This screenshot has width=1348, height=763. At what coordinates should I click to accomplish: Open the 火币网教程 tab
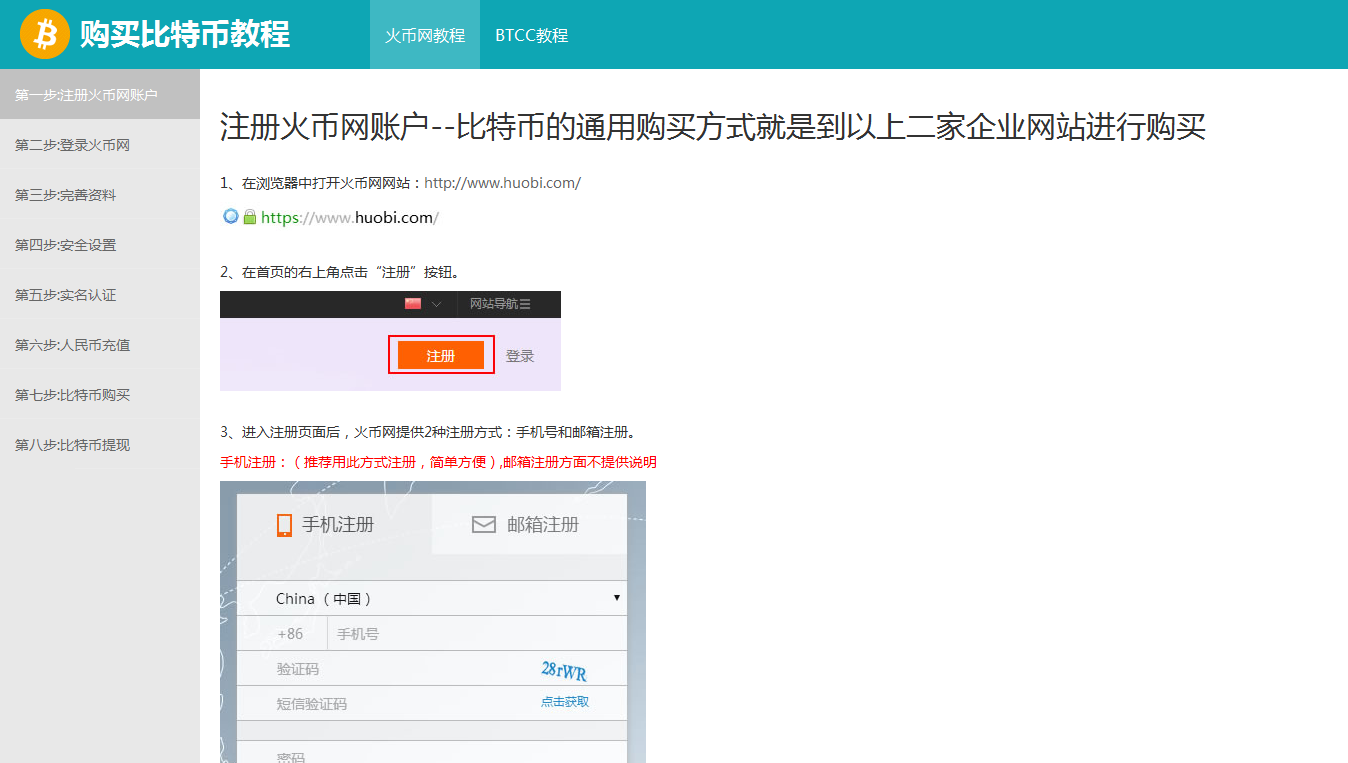425,35
